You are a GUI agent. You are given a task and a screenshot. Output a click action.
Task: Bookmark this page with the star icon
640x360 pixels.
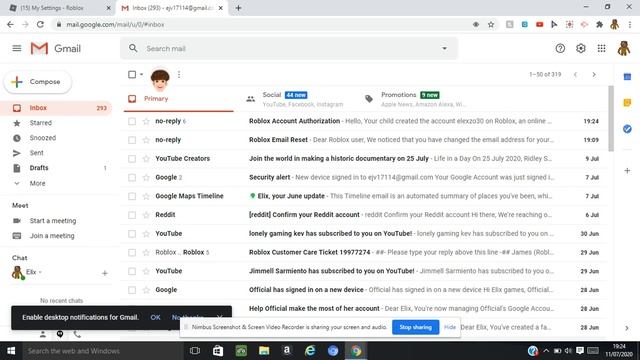coord(491,24)
